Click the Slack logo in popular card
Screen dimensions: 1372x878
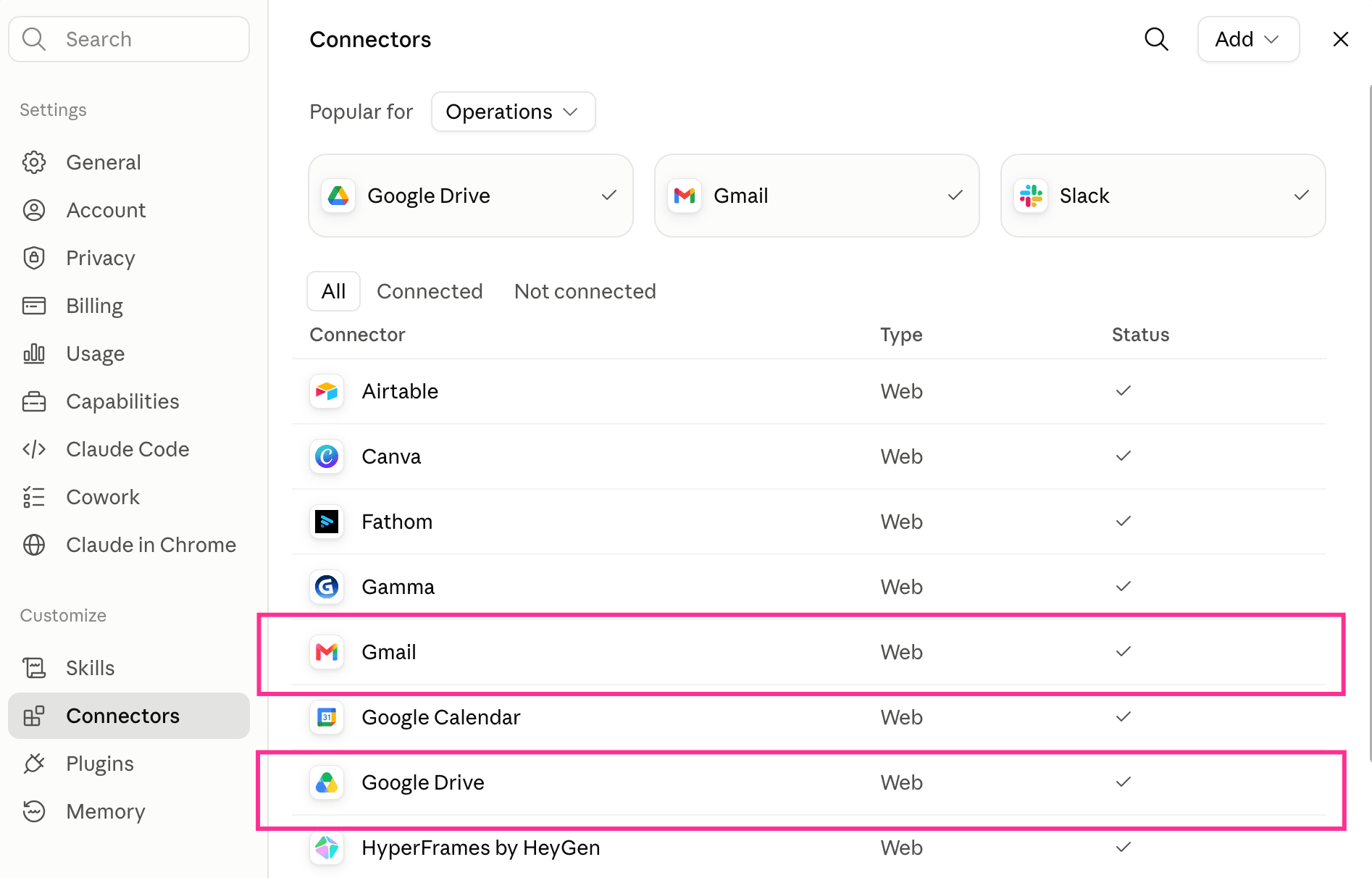click(1031, 196)
